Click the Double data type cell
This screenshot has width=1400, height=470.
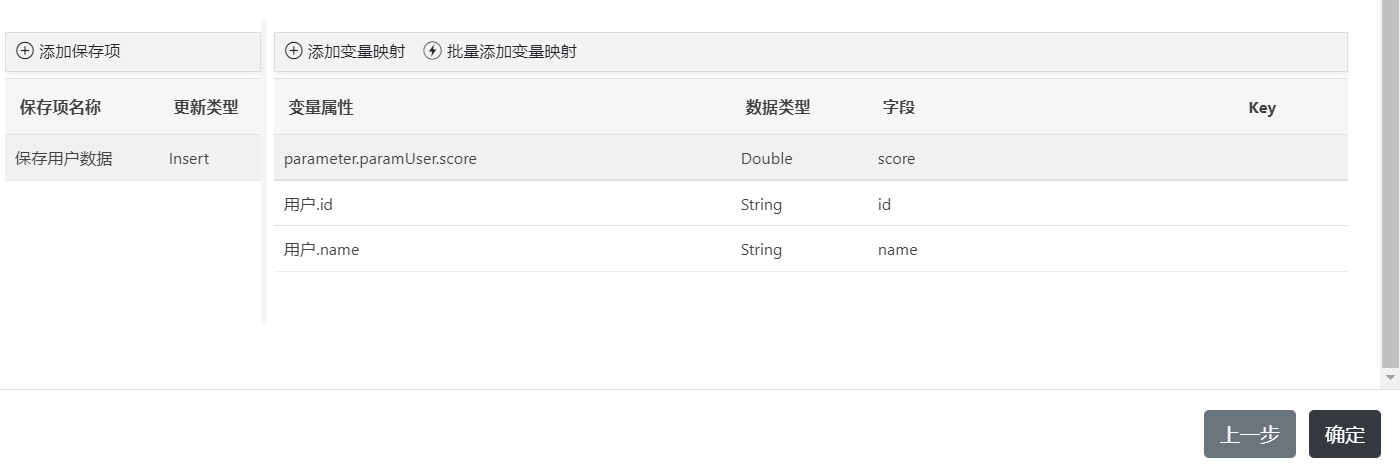(x=767, y=158)
